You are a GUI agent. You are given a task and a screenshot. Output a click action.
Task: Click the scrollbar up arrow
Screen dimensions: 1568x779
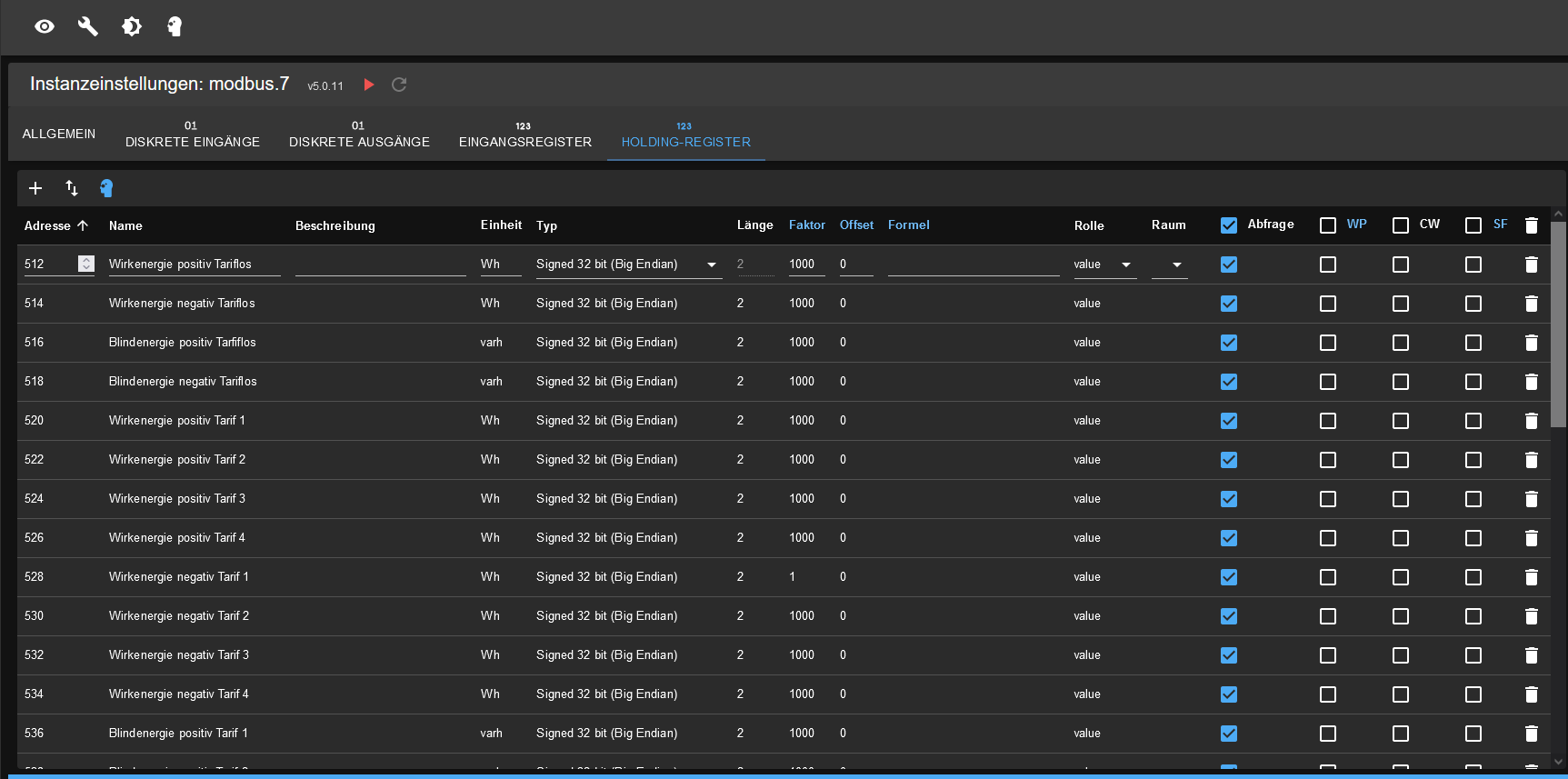1558,214
